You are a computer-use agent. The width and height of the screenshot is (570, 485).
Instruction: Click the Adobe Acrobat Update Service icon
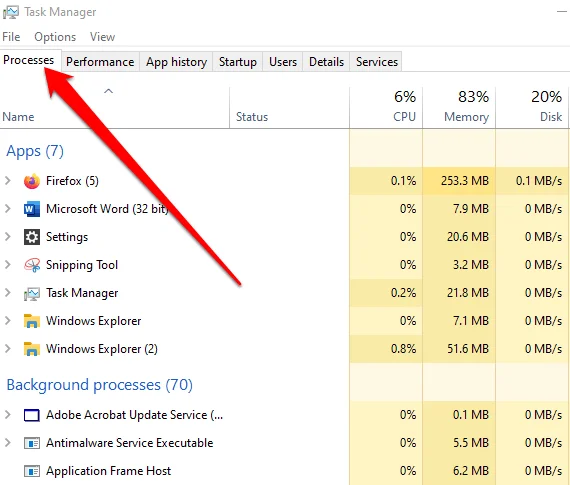32,415
